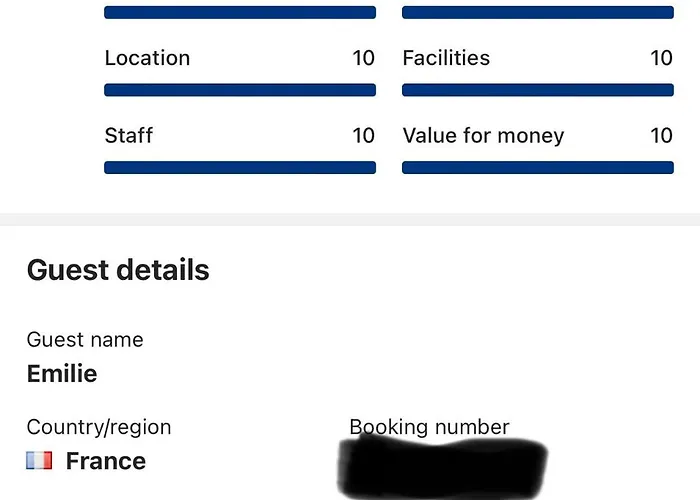The width and height of the screenshot is (700, 500).
Task: Click the blacked-out booking number scribble
Action: tap(442, 467)
